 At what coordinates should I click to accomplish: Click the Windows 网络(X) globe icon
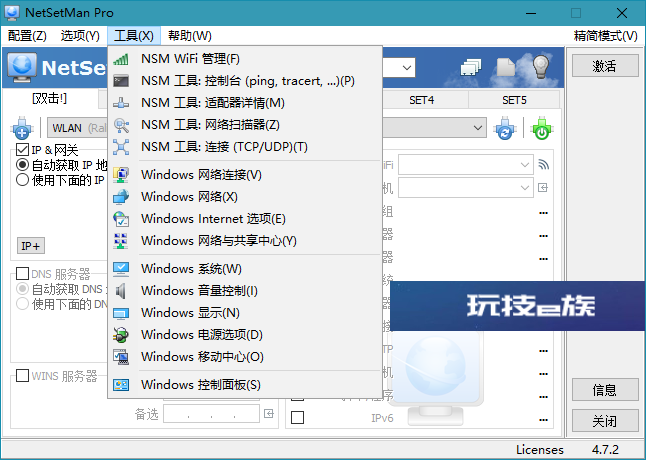[121, 197]
